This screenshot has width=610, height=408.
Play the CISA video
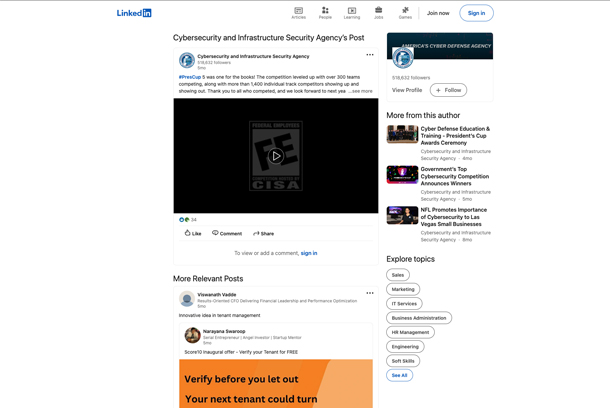point(276,156)
